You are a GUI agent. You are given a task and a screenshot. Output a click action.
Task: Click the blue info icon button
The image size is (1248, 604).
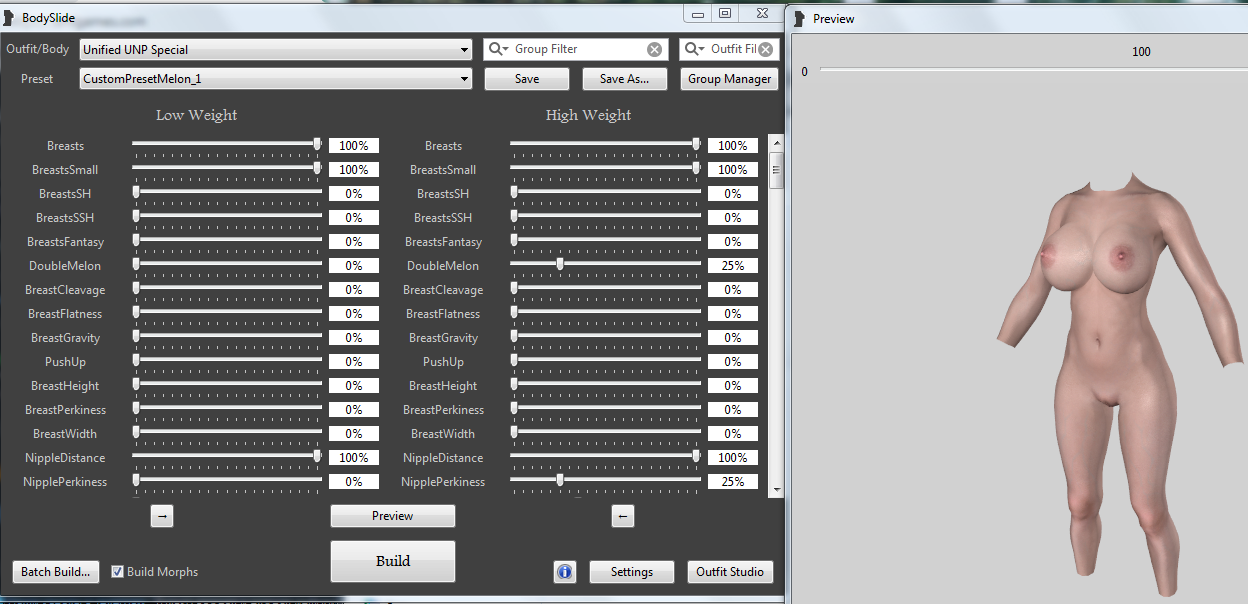point(564,572)
